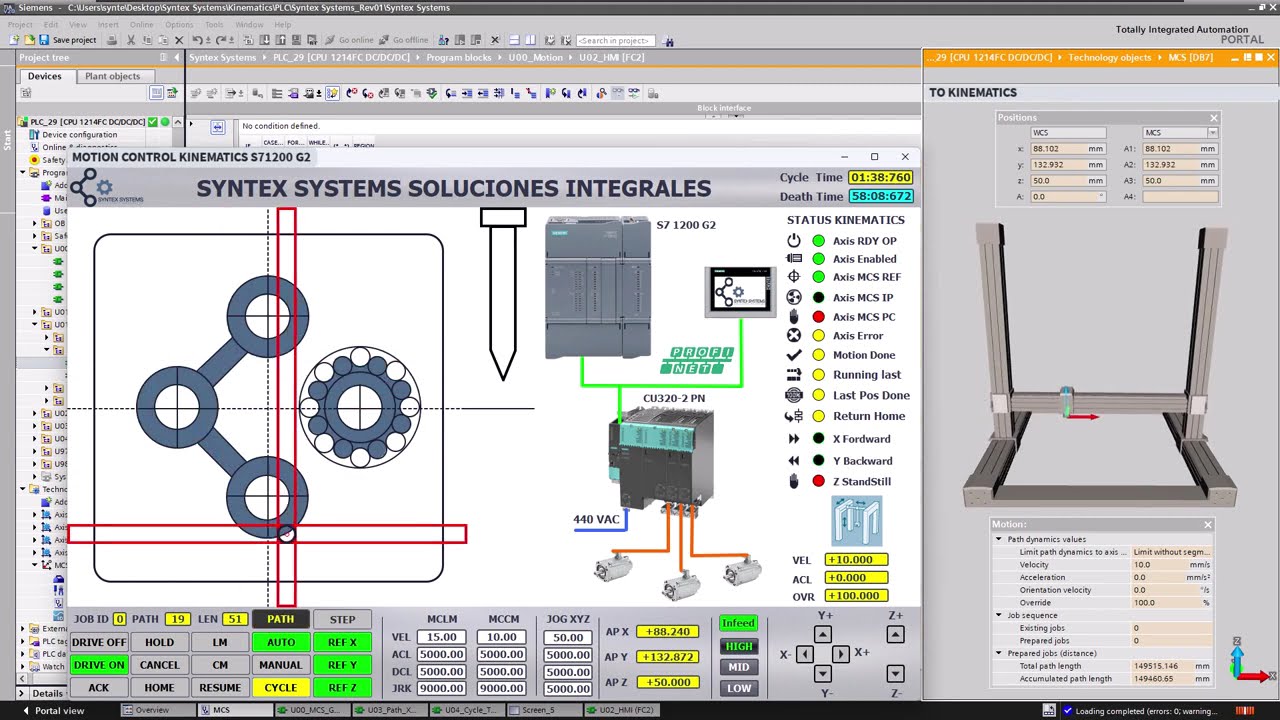Click the New project icon
1280x720 pixels.
coord(14,40)
